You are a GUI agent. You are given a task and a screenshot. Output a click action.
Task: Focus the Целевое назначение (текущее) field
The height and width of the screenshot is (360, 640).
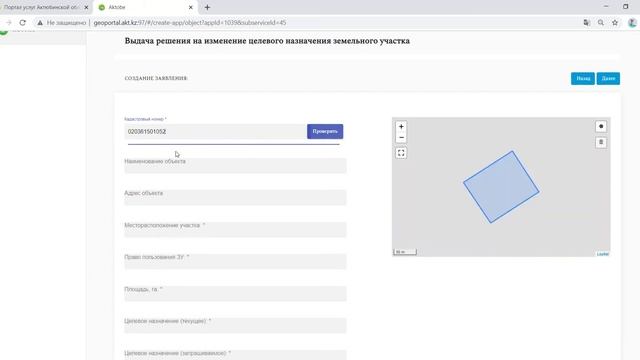click(235, 325)
